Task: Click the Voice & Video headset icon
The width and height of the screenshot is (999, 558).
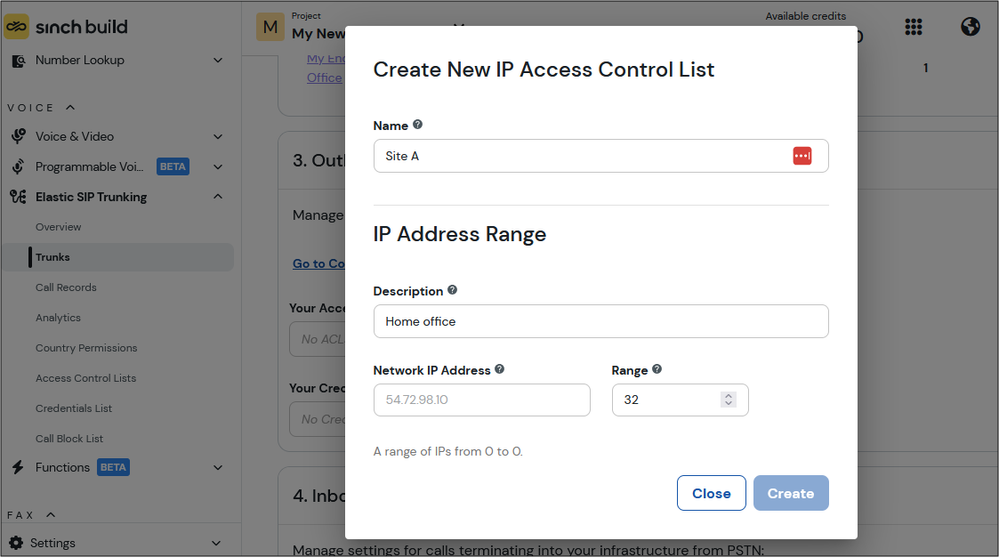Action: [18, 136]
